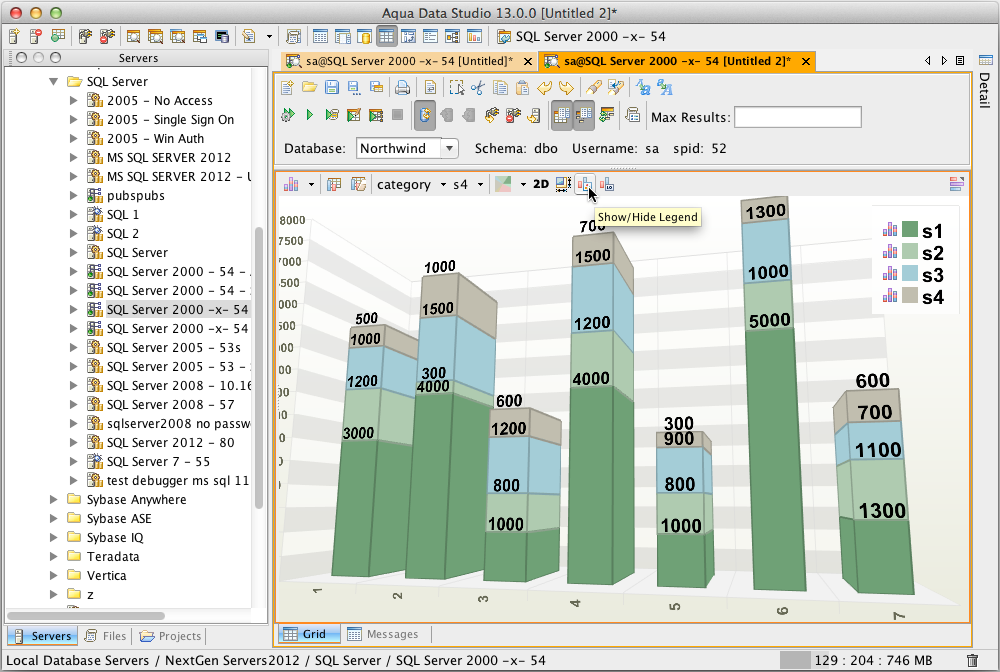This screenshot has height=672, width=1000.
Task: Redo with the yellow right arrow icon
Action: tap(566, 87)
